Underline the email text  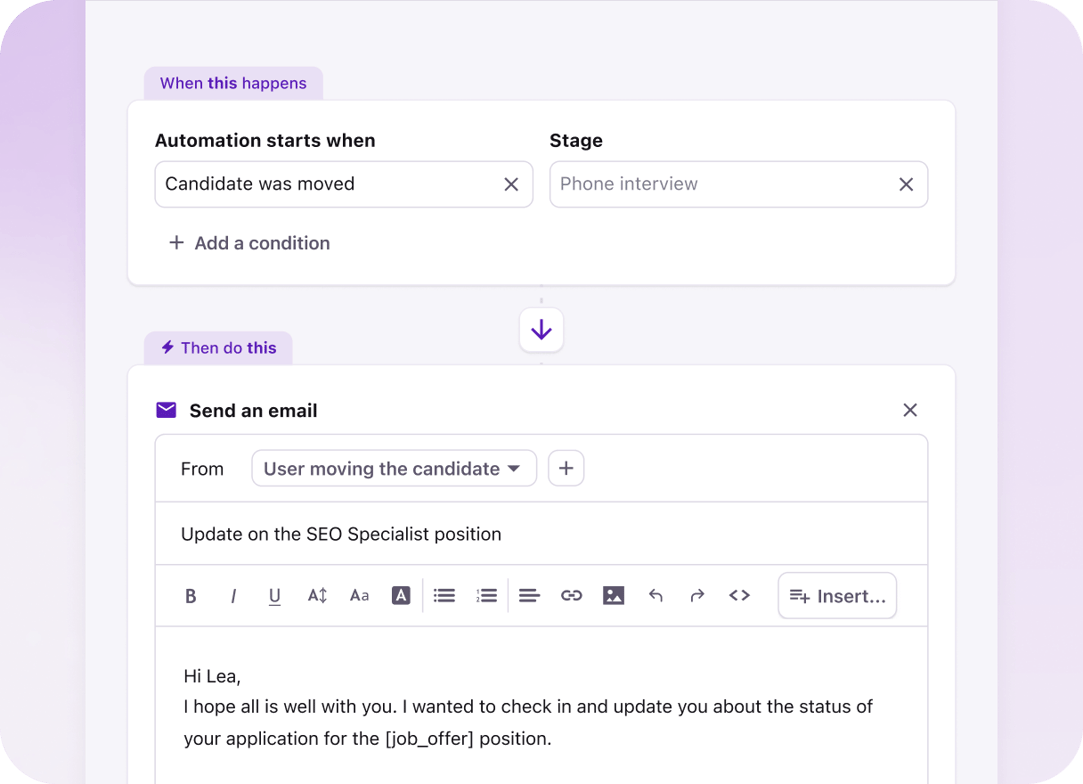click(x=275, y=595)
